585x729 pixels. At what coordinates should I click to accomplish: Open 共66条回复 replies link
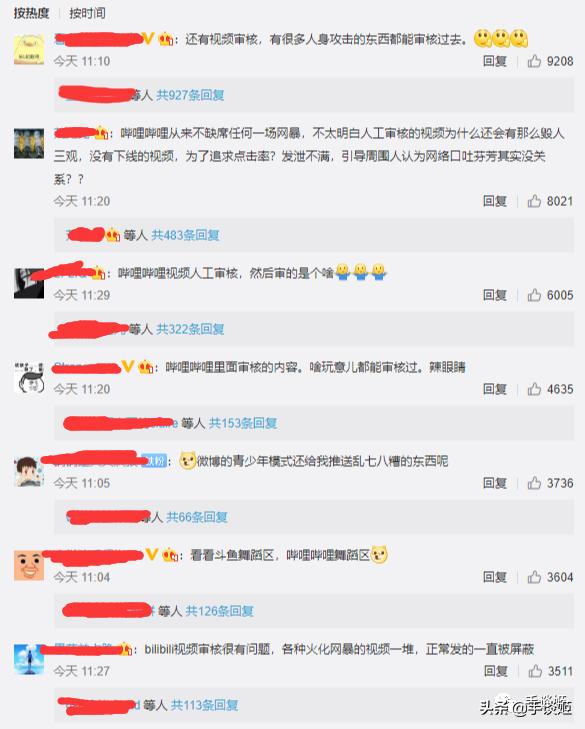[x=197, y=517]
